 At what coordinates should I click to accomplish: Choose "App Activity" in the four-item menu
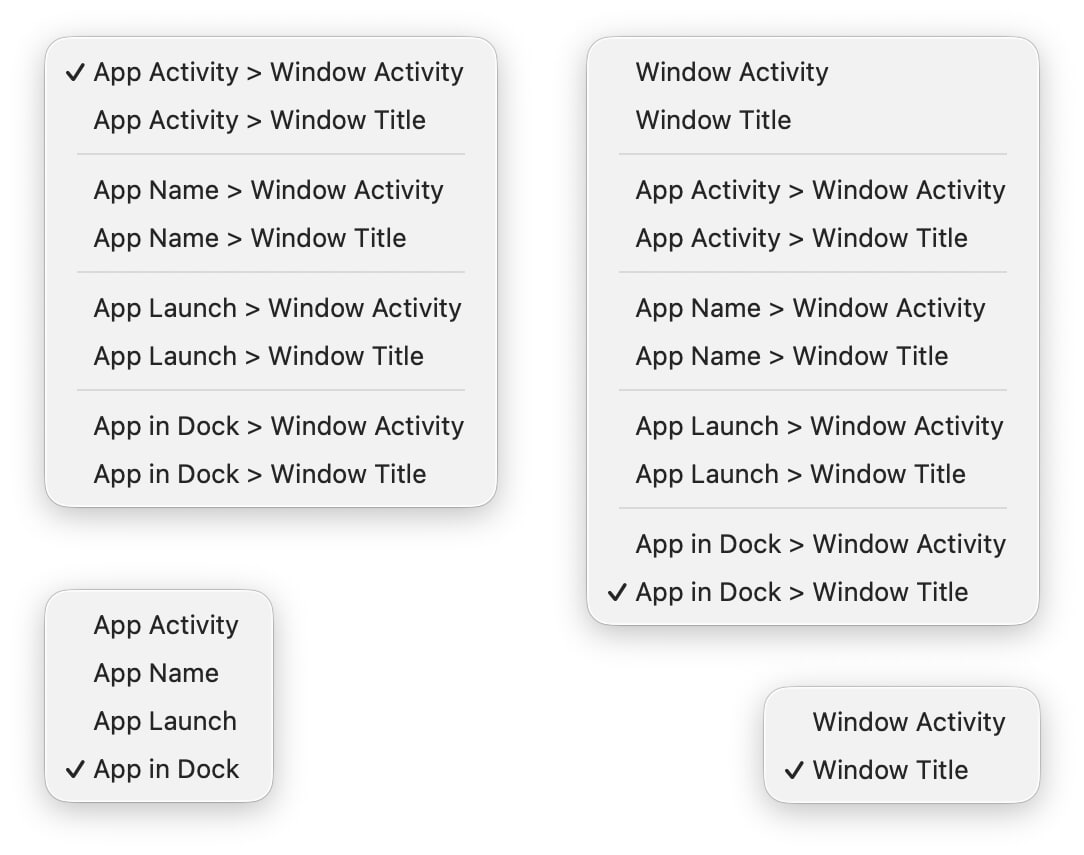[166, 625]
